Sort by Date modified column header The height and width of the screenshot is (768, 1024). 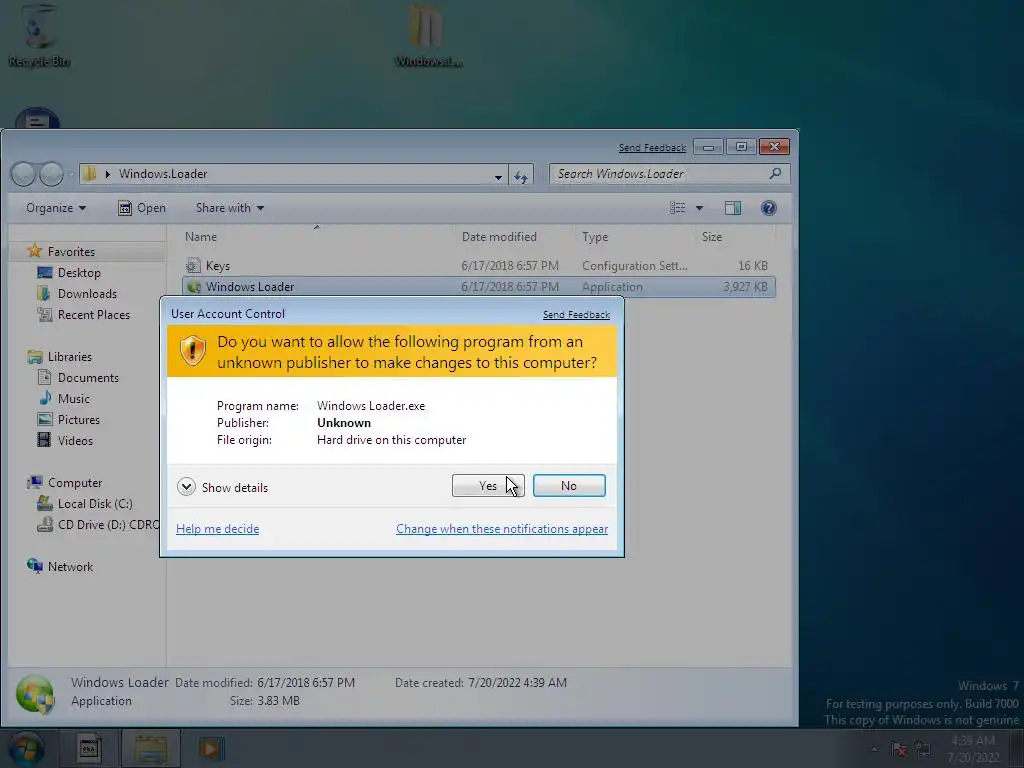coord(499,236)
